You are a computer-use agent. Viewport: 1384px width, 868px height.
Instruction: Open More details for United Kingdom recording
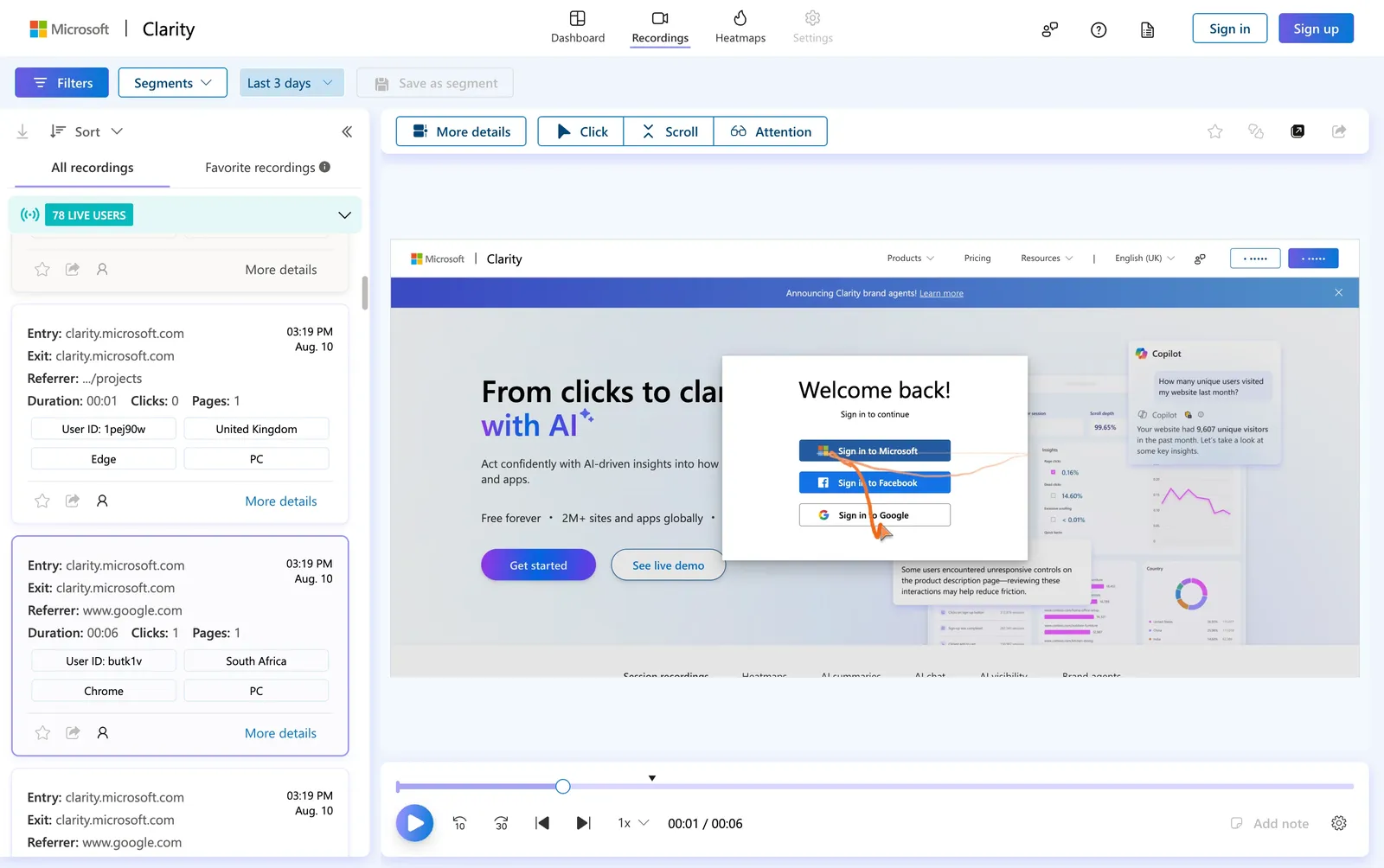click(x=281, y=501)
